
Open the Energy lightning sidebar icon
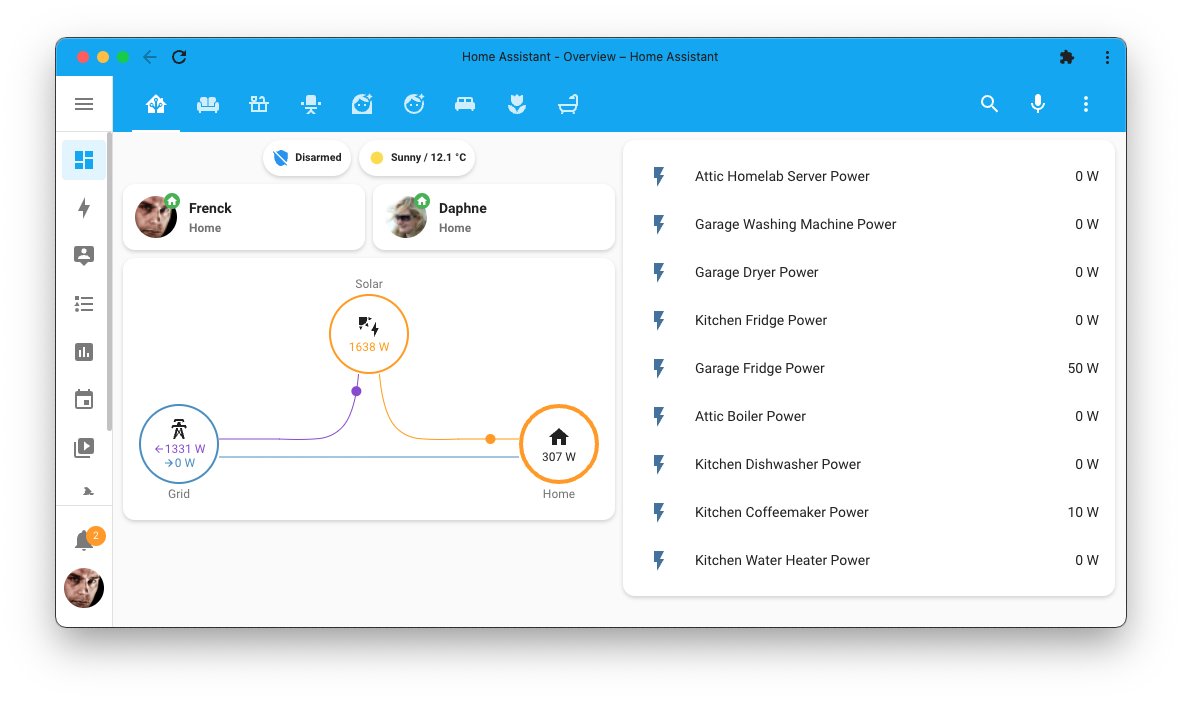click(84, 208)
